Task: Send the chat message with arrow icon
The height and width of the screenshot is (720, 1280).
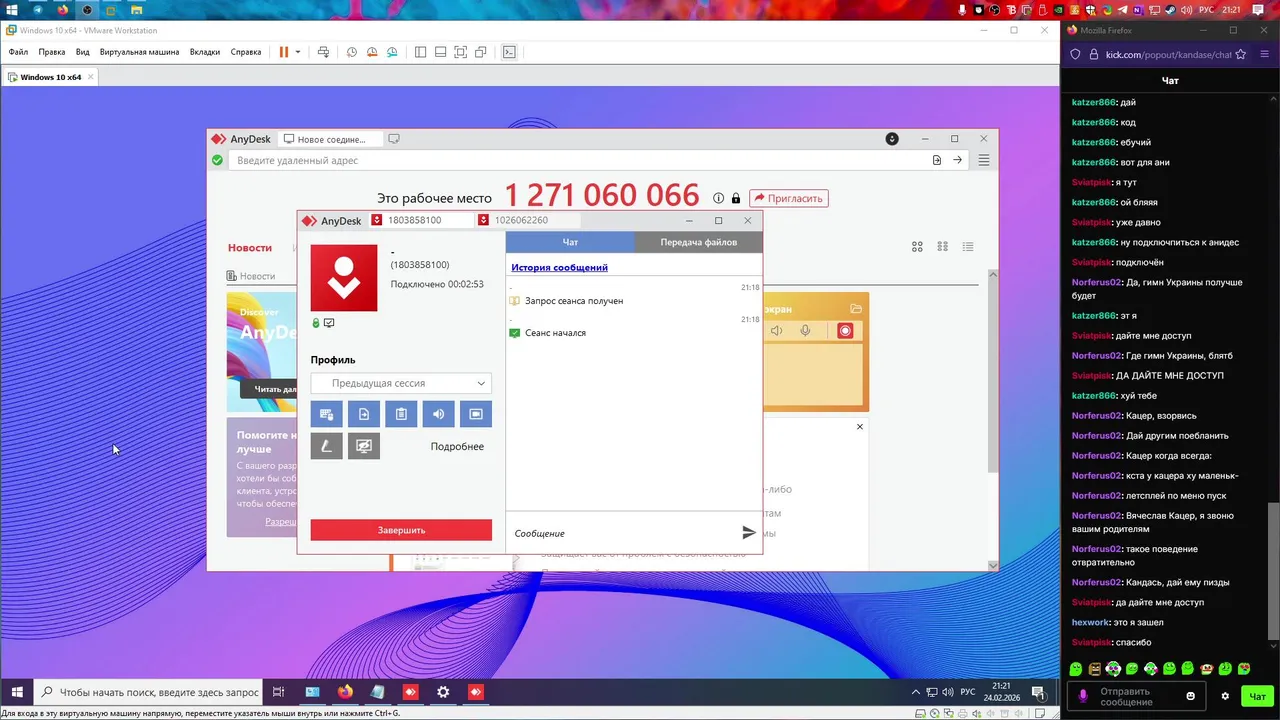Action: pos(749,533)
